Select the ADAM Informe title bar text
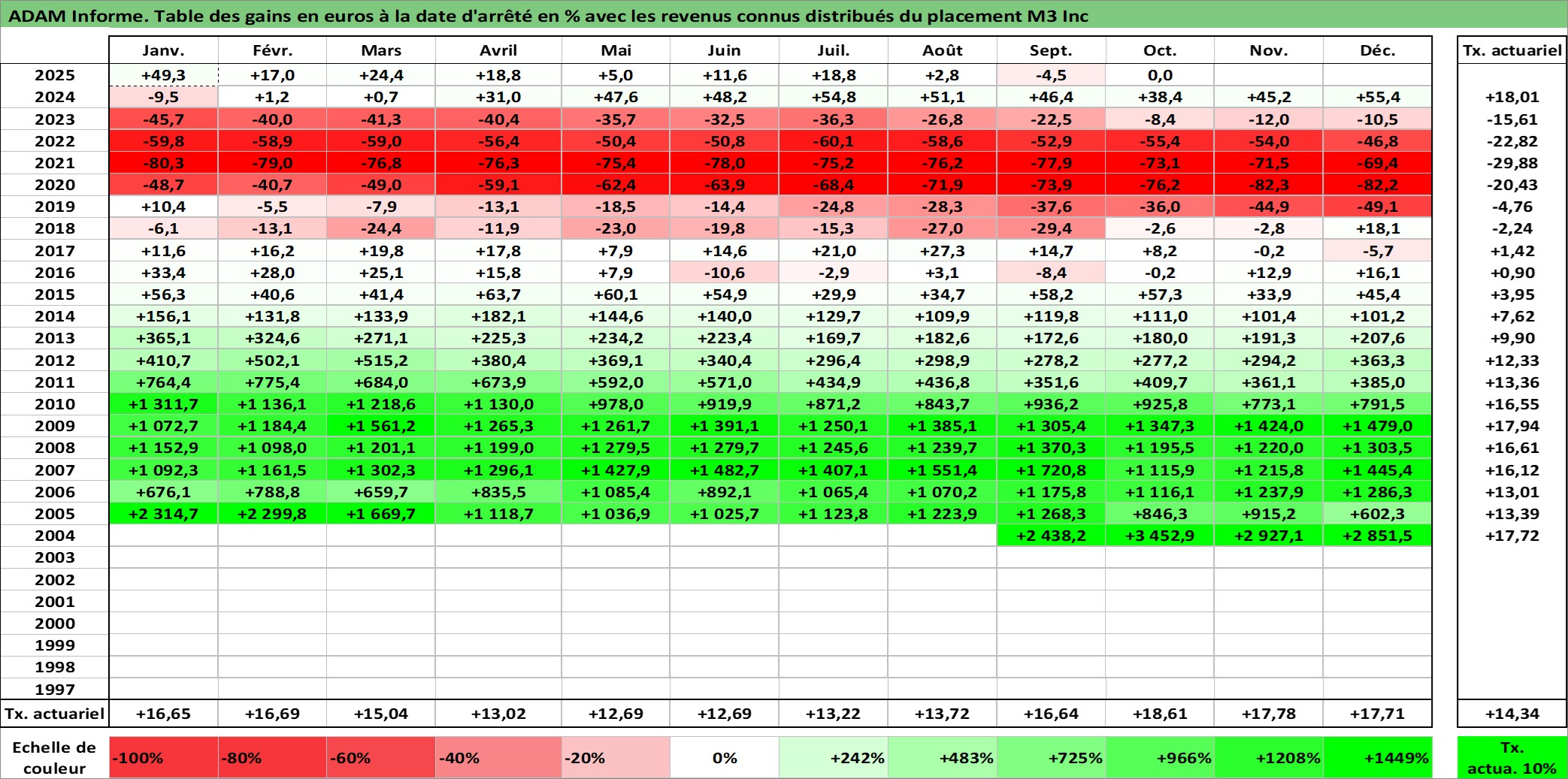1568x779 pixels. [549, 16]
